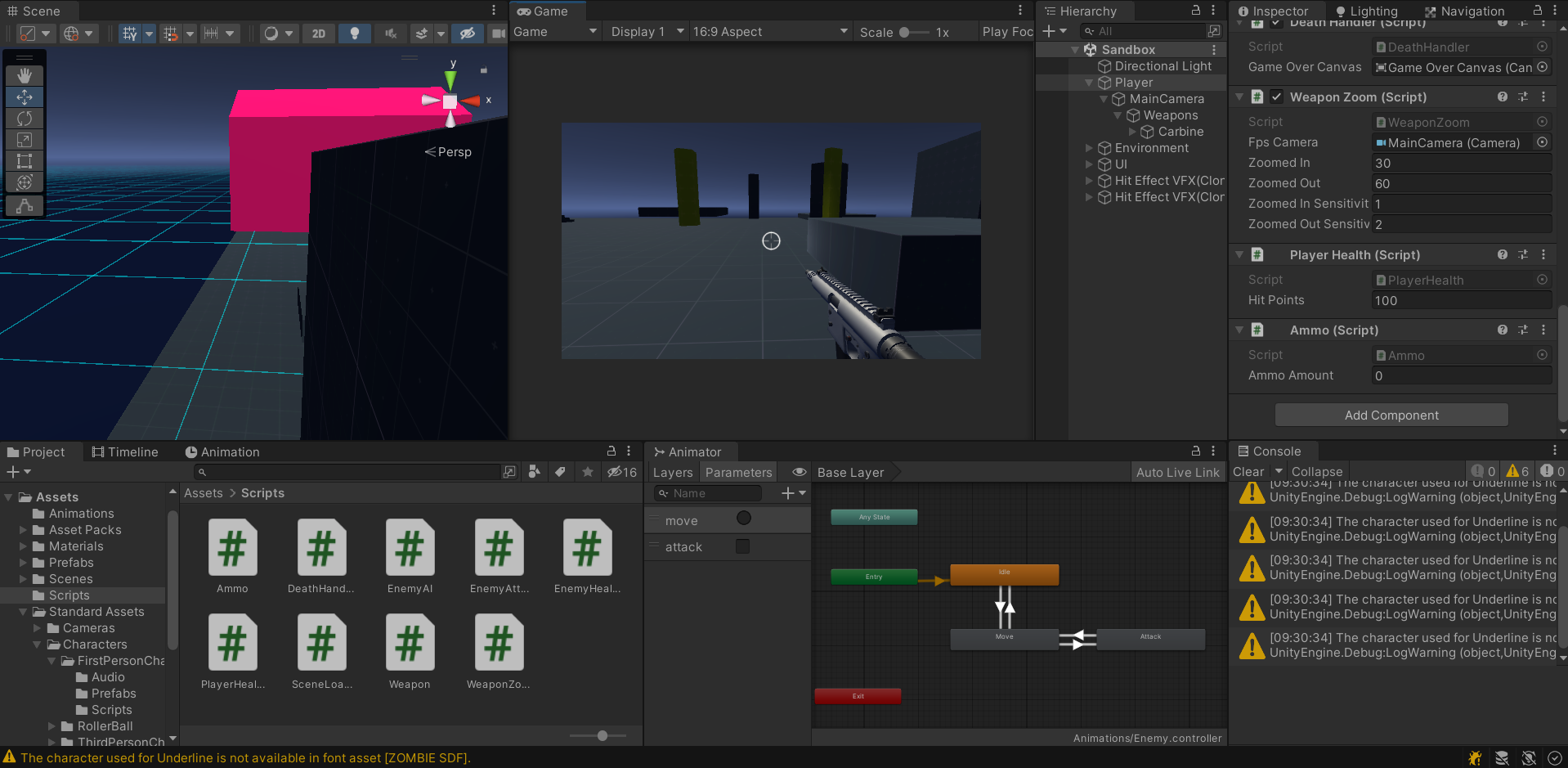Click search by label icon in Project
The height and width of the screenshot is (768, 1568).
coord(560,472)
